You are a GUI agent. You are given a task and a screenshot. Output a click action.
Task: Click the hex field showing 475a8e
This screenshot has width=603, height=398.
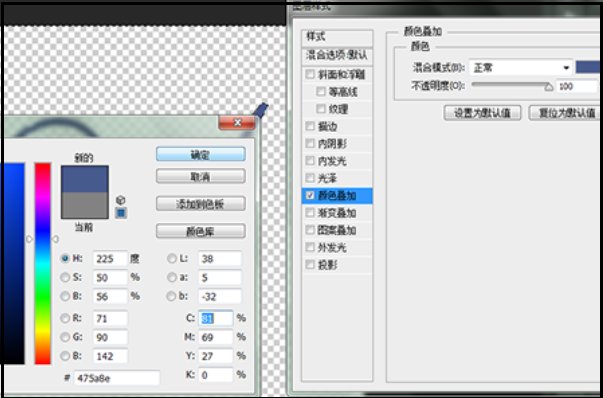(x=117, y=378)
